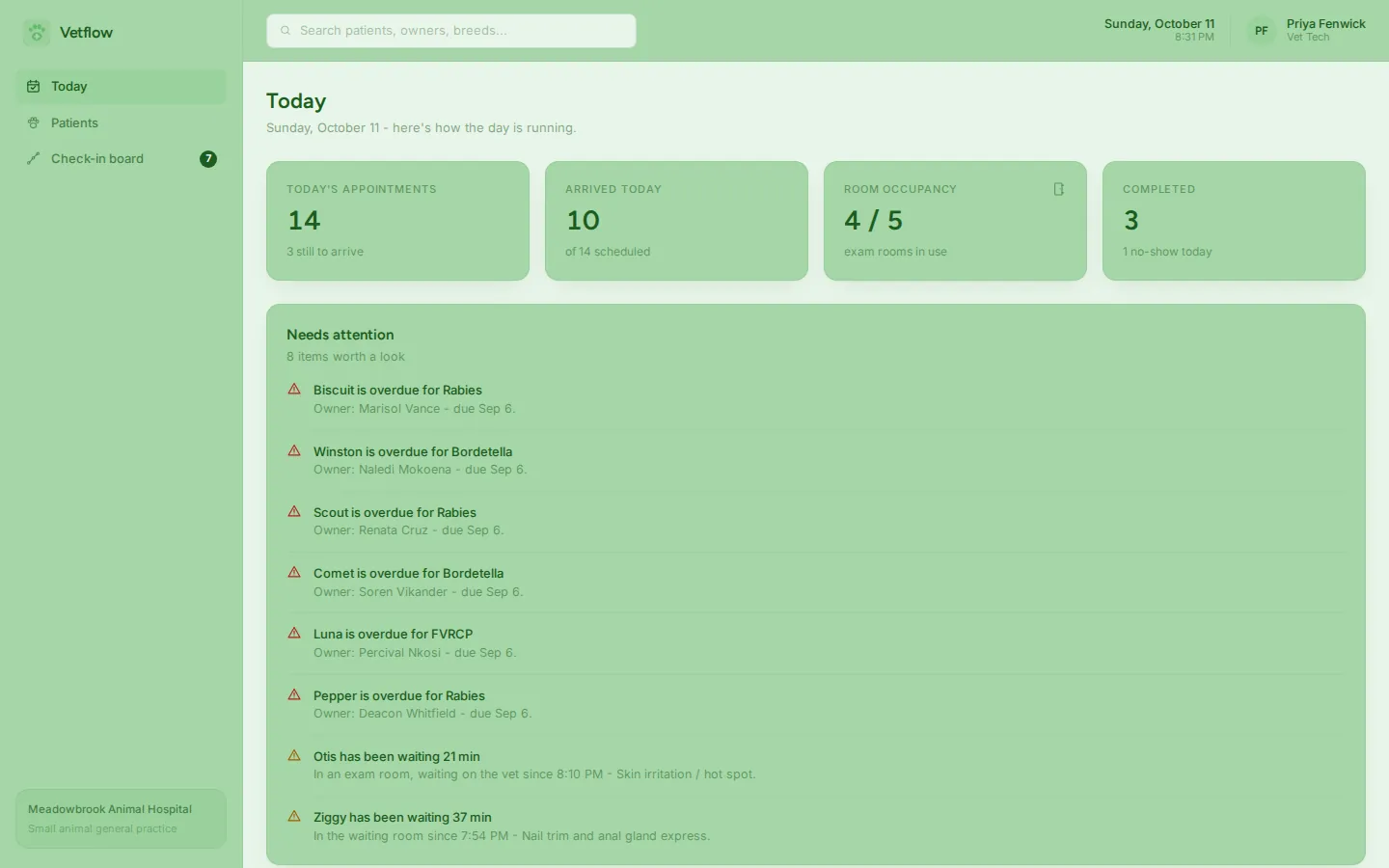Image resolution: width=1389 pixels, height=868 pixels.
Task: Click the Vetflow paw logo icon
Action: pyautogui.click(x=37, y=33)
